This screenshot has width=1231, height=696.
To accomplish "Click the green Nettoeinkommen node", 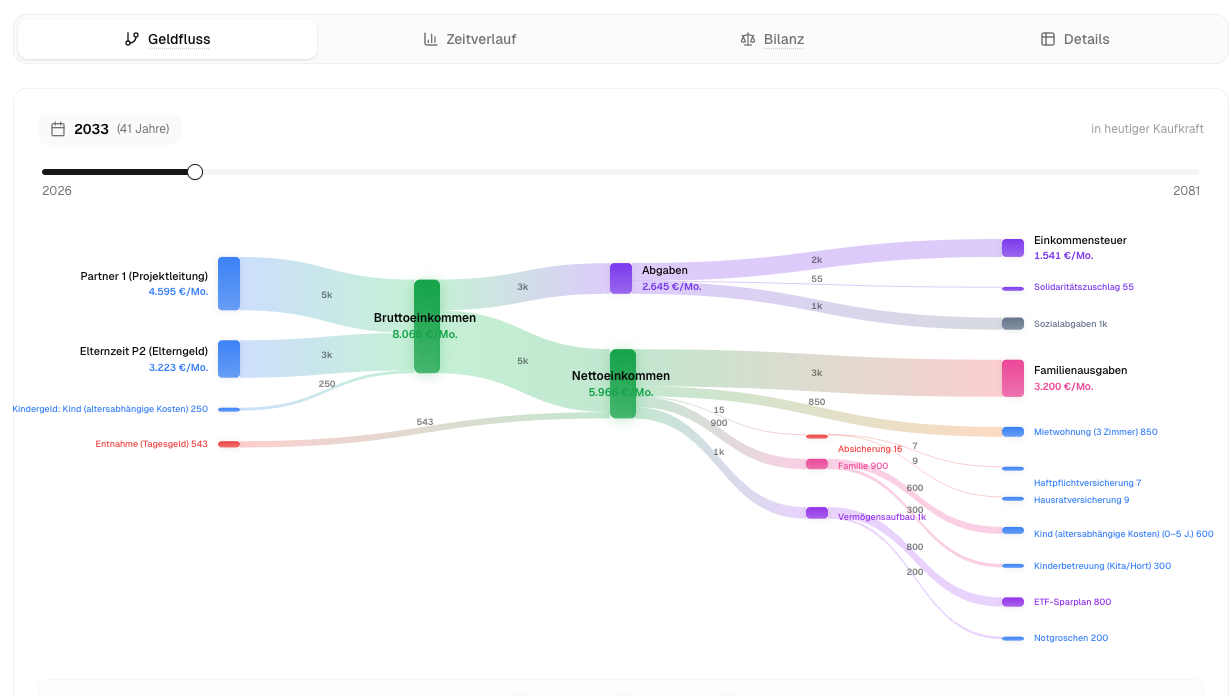I will click(623, 383).
